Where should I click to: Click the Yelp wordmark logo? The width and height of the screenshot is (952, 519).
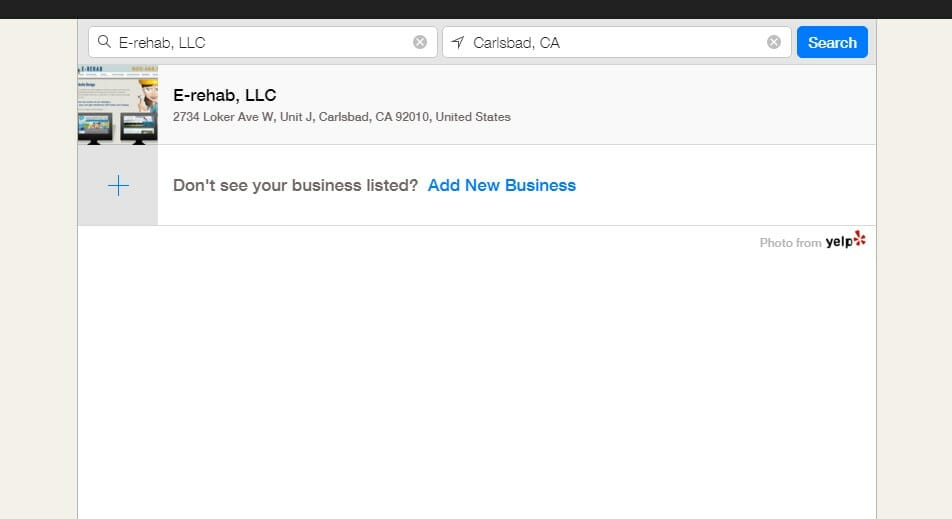coord(838,242)
